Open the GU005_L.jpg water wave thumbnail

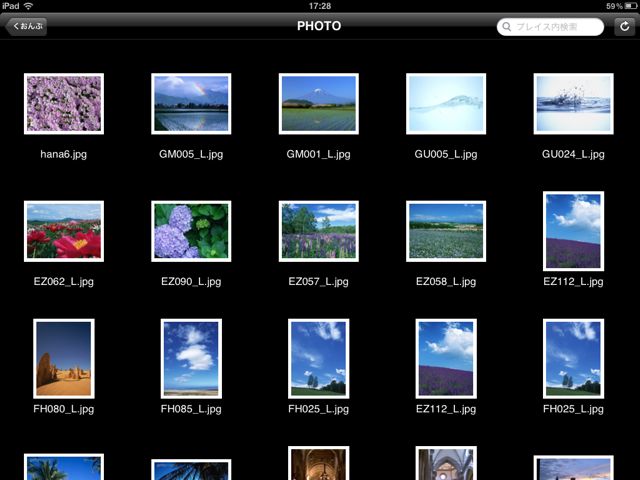(x=446, y=104)
